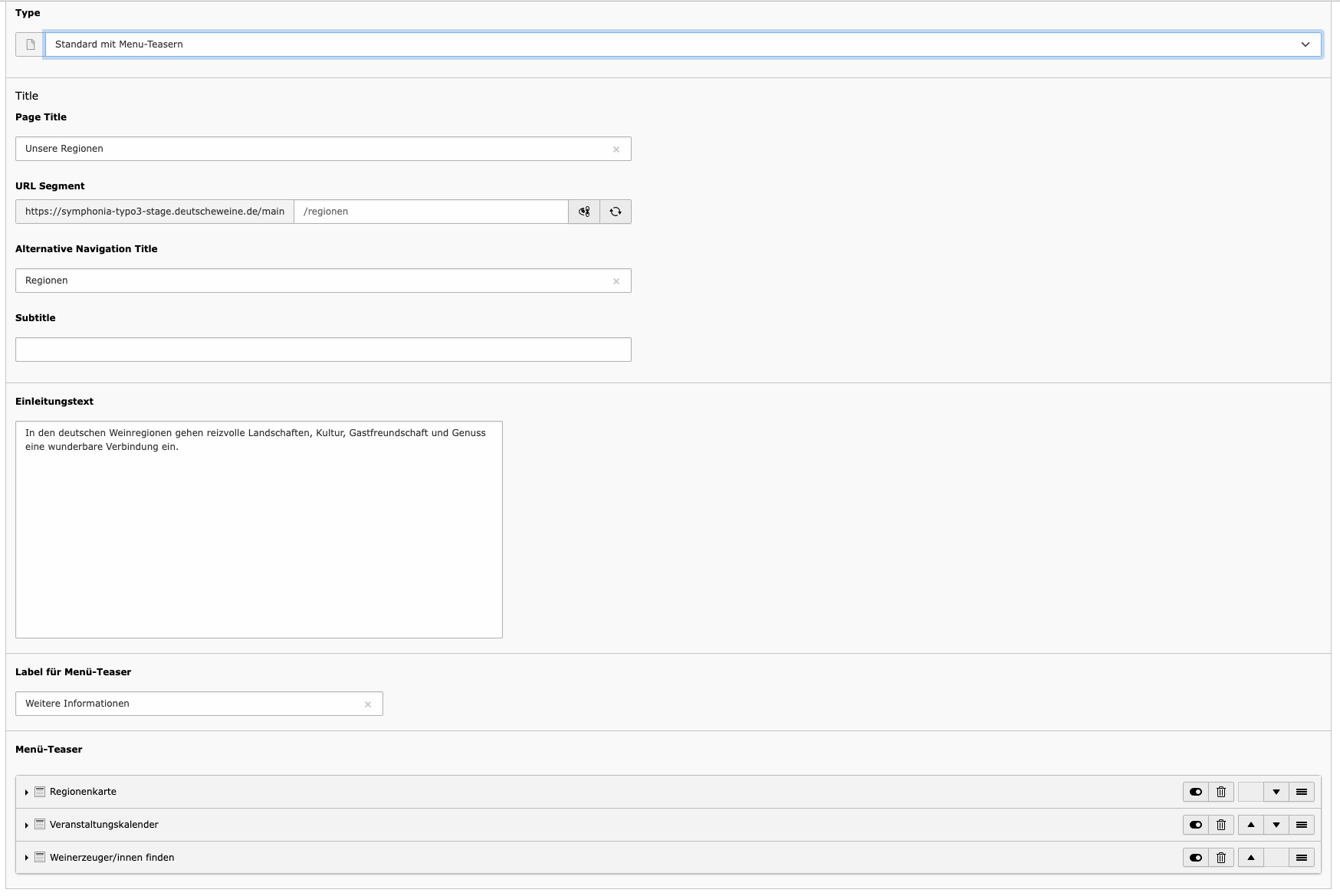This screenshot has height=896, width=1340.
Task: Click into the empty Subtitle field
Action: pos(323,350)
